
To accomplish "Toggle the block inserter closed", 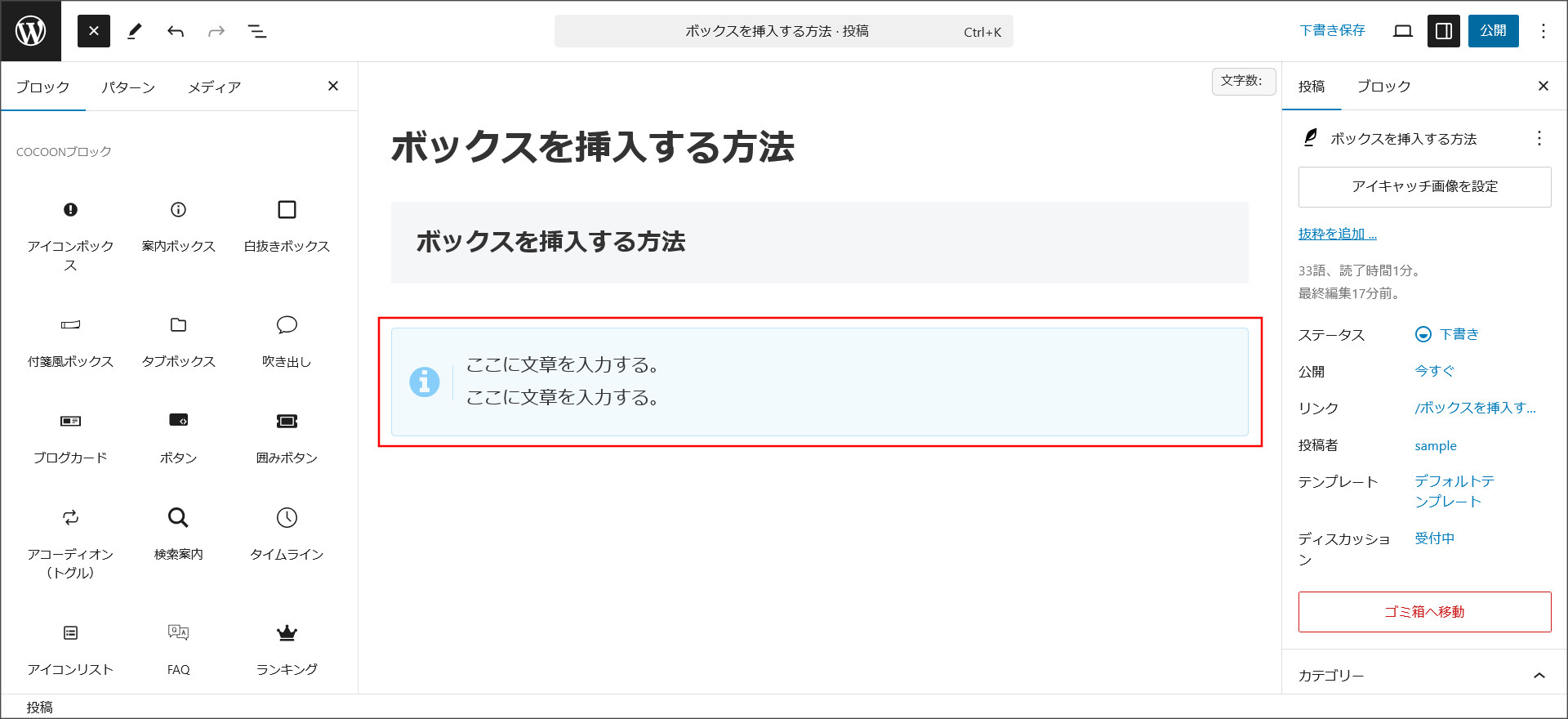I will click(94, 31).
